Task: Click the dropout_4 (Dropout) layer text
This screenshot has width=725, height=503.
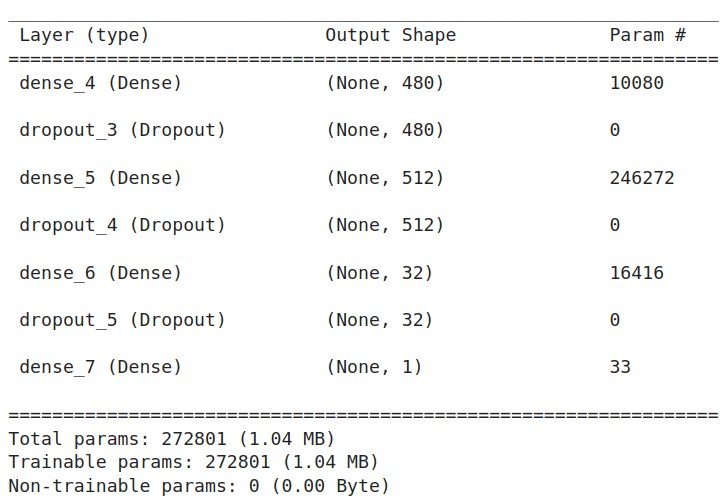Action: click(122, 225)
